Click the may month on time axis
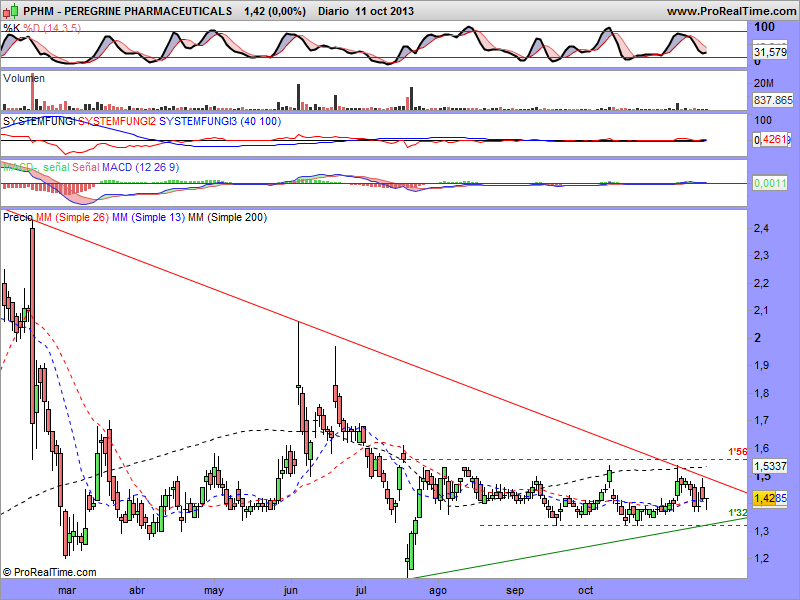The image size is (800, 600). tap(214, 591)
